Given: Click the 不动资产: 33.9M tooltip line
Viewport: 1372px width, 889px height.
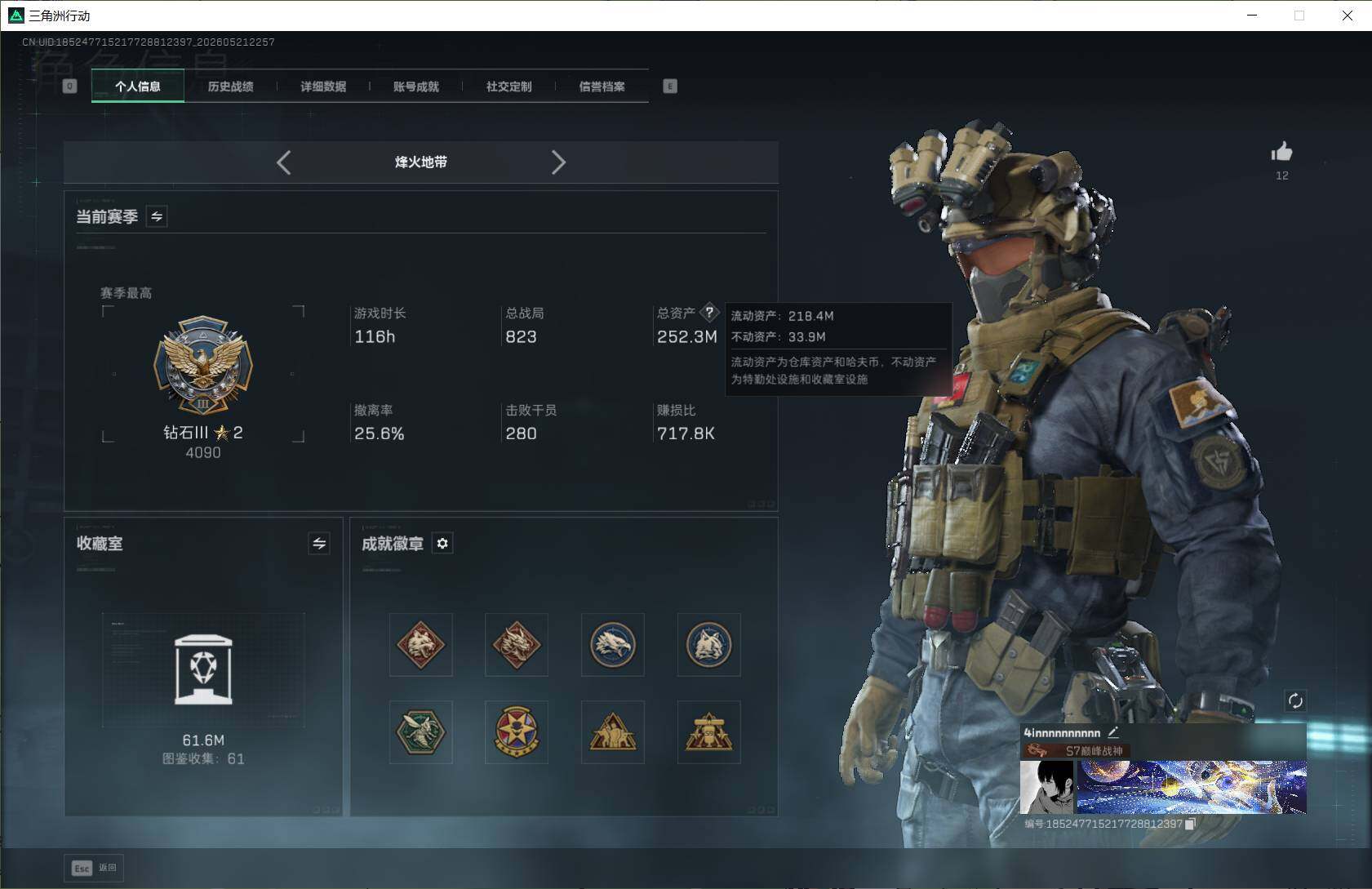Looking at the screenshot, I should [x=778, y=337].
